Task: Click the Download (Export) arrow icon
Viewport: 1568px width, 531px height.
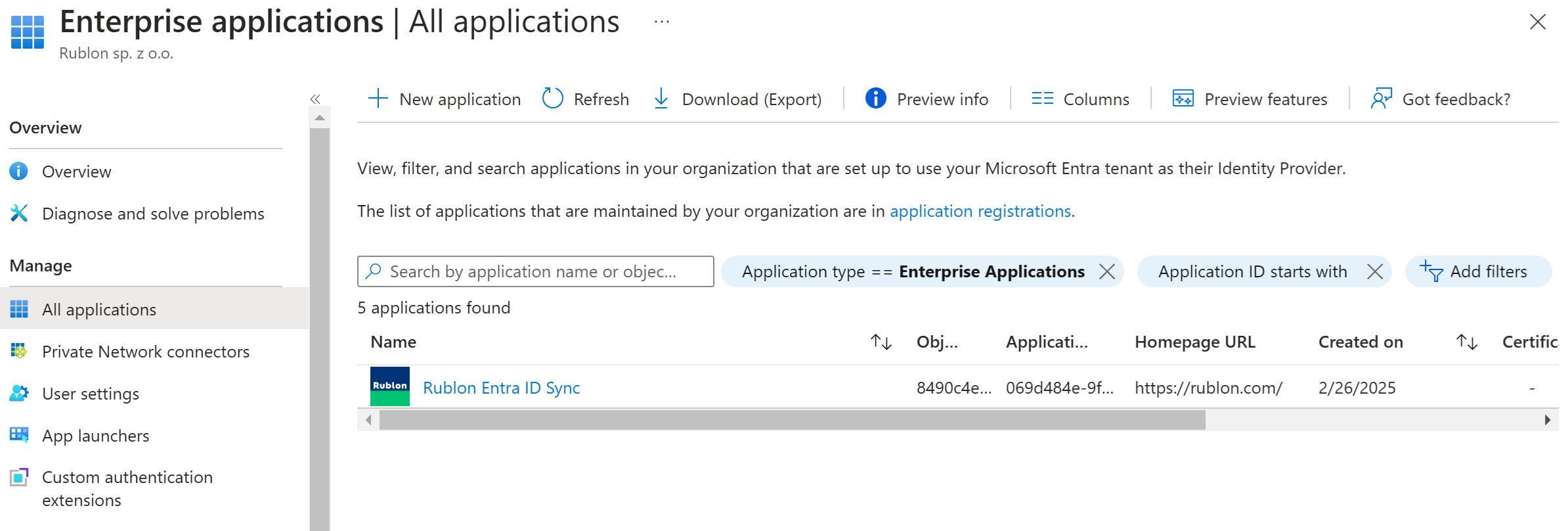Action: pyautogui.click(x=661, y=99)
